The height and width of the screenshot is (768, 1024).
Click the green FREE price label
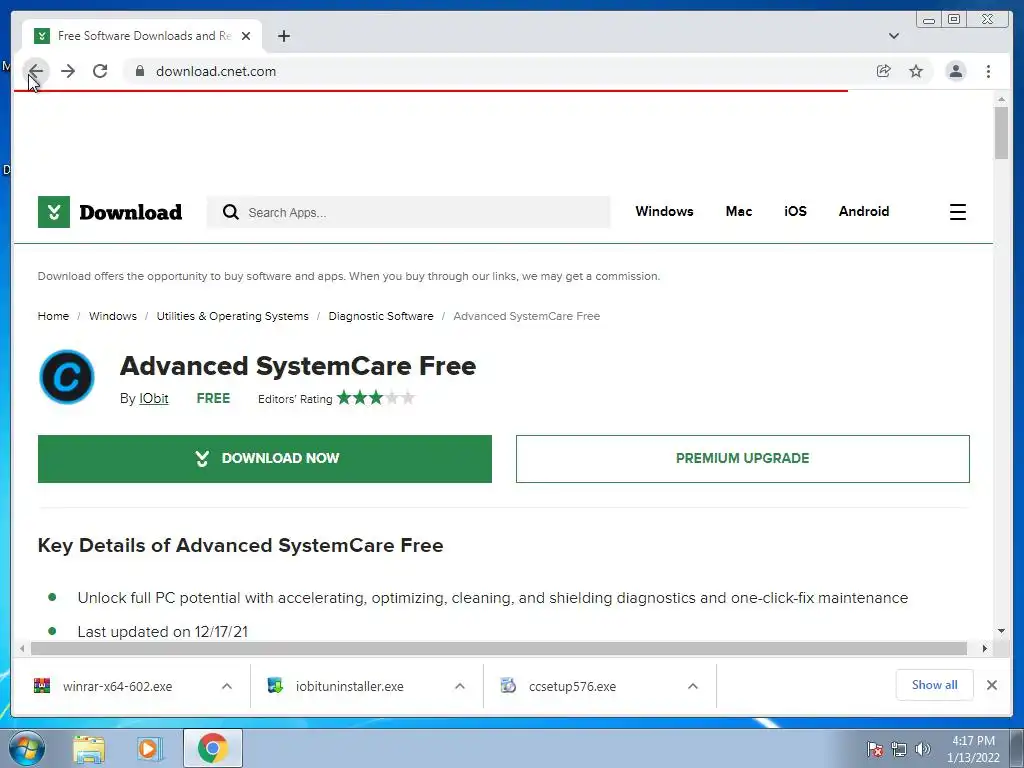pos(213,398)
